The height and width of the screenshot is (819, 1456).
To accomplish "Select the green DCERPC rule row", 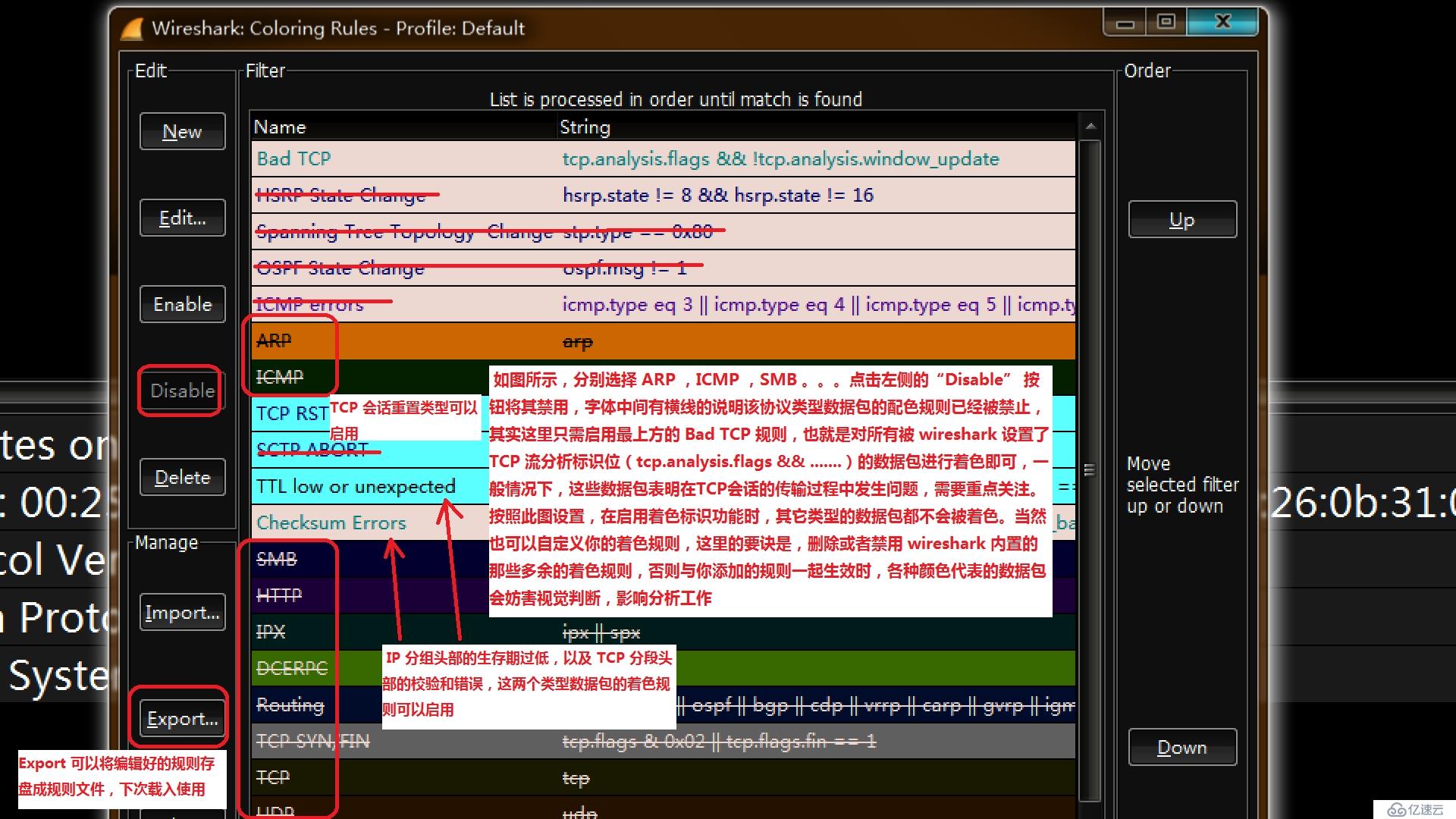I will pos(663,668).
